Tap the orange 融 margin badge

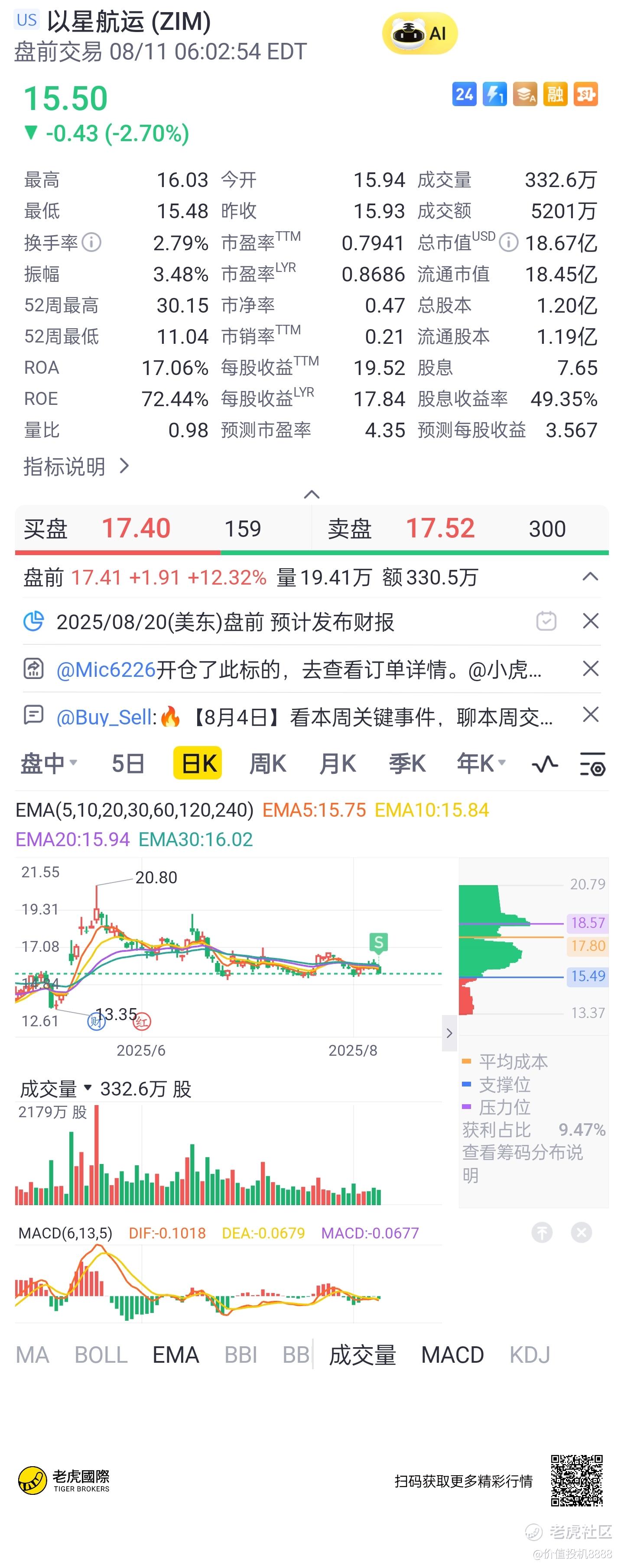tap(555, 94)
